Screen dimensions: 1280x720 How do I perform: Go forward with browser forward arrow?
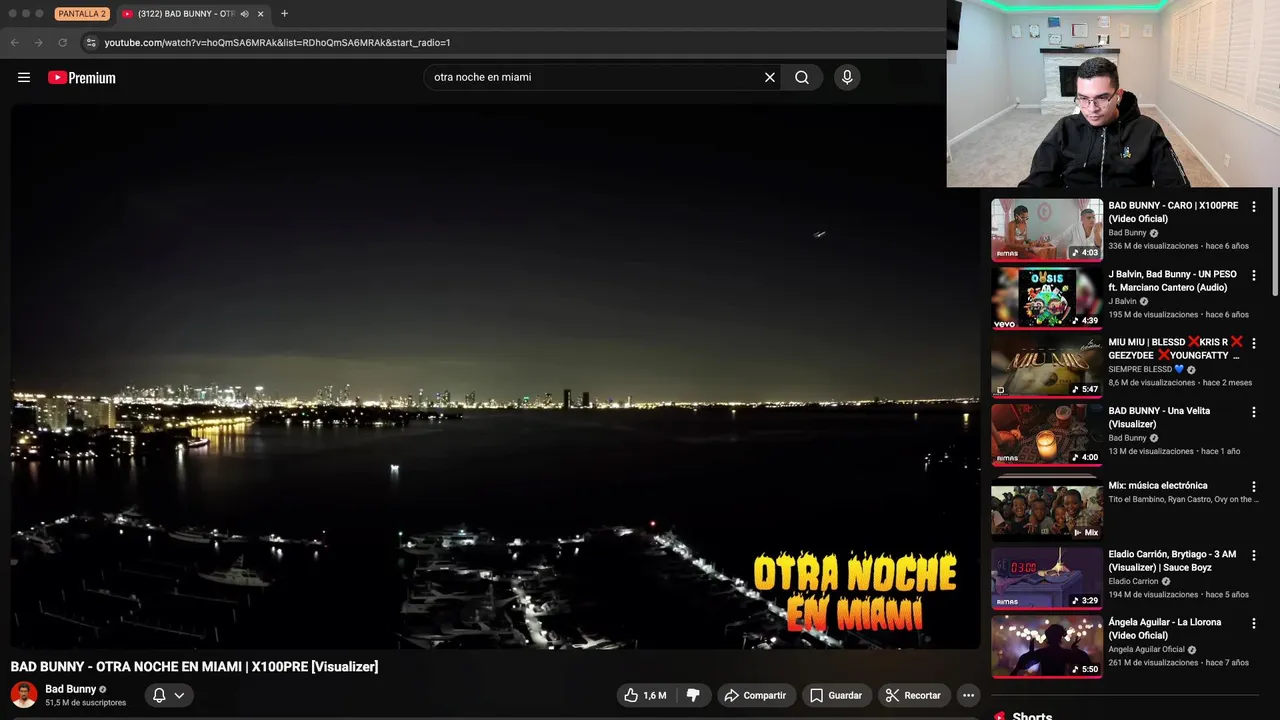pos(38,43)
